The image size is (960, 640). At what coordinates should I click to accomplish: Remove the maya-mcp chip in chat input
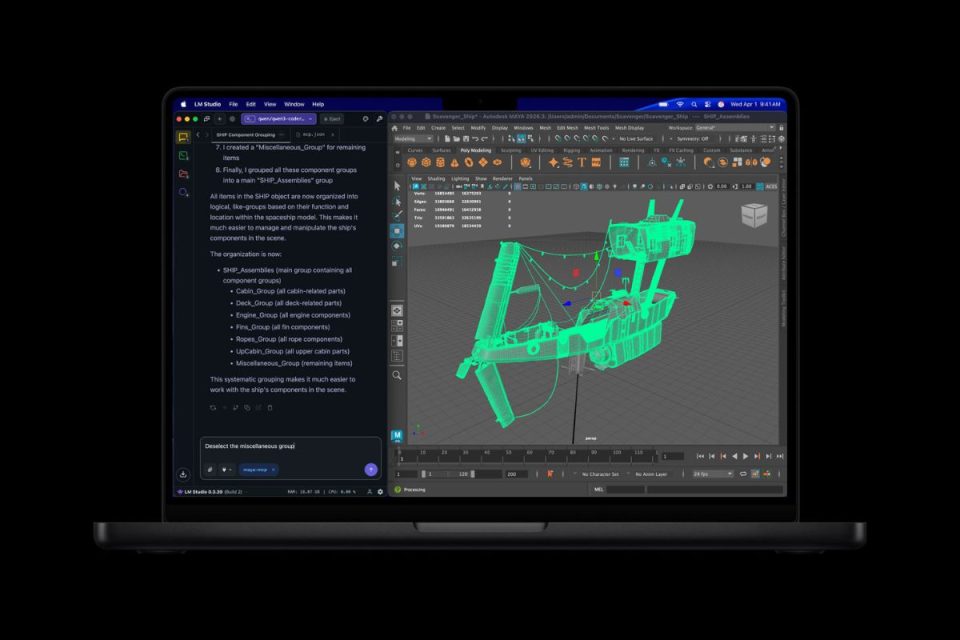[273, 469]
